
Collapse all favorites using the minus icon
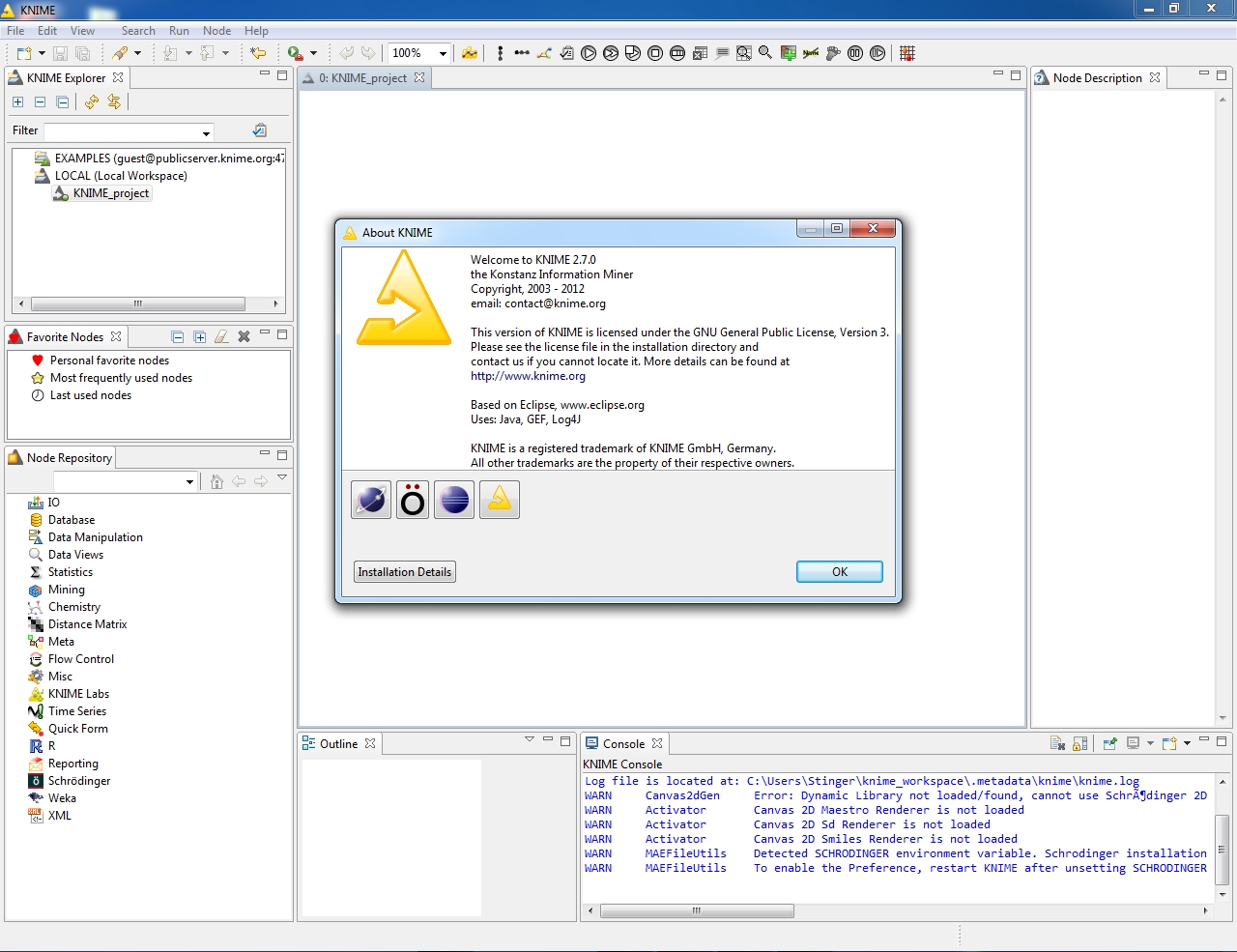(178, 336)
